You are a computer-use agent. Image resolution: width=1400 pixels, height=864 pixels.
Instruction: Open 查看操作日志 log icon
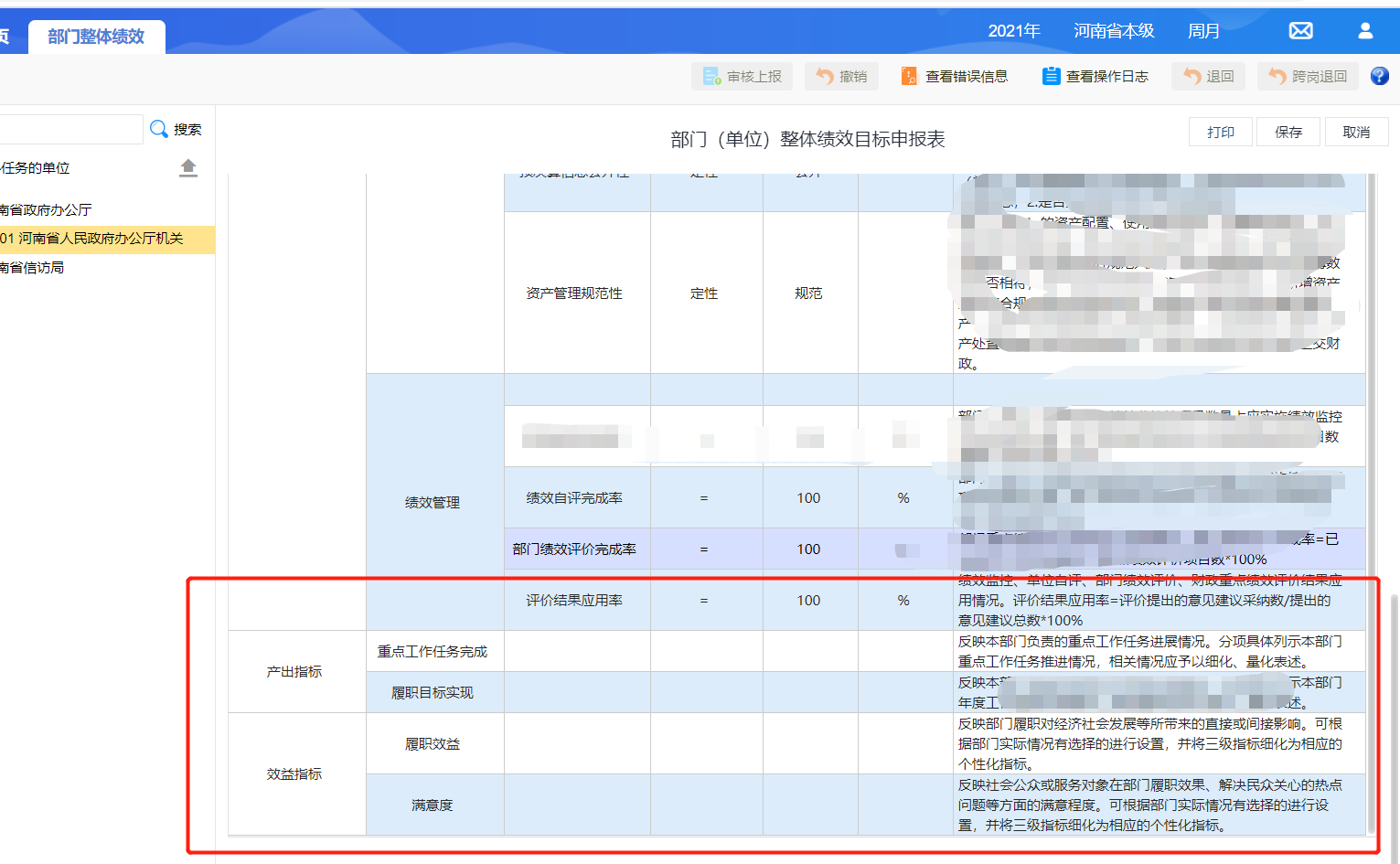(1052, 76)
